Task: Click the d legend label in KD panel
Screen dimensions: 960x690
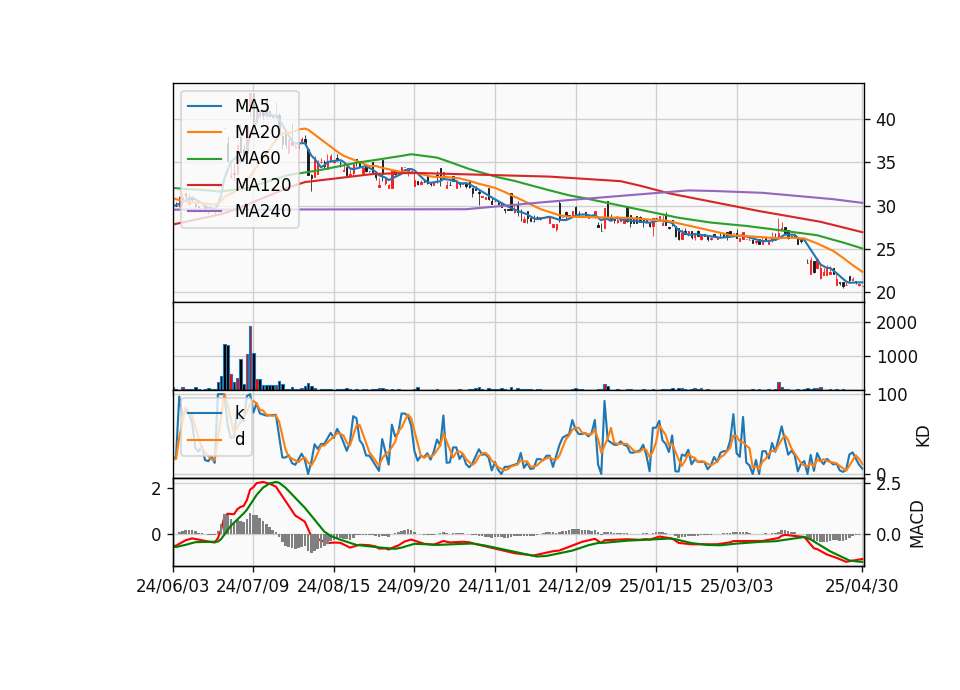Action: 240,439
